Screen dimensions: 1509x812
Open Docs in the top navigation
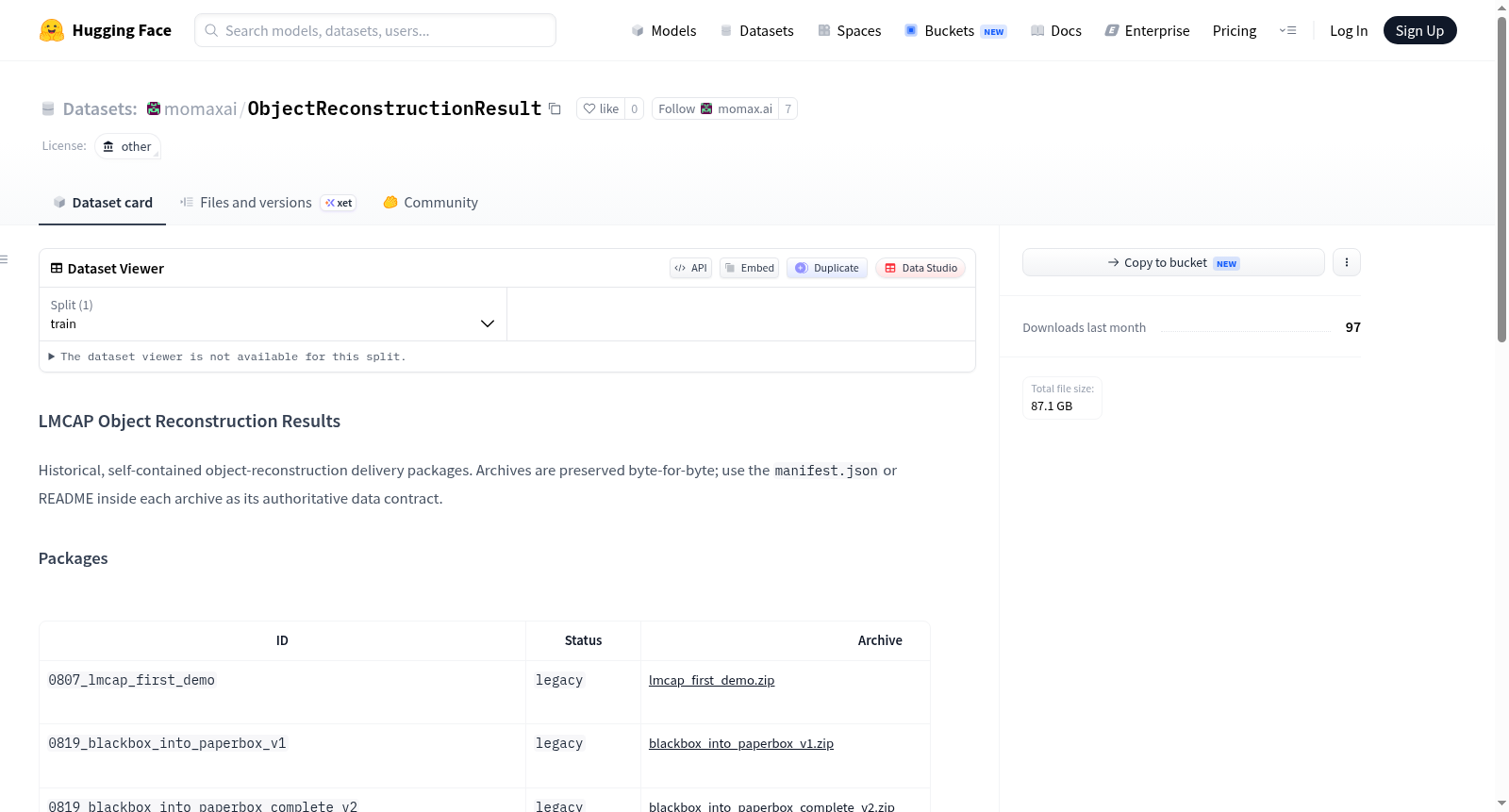coord(1056,30)
